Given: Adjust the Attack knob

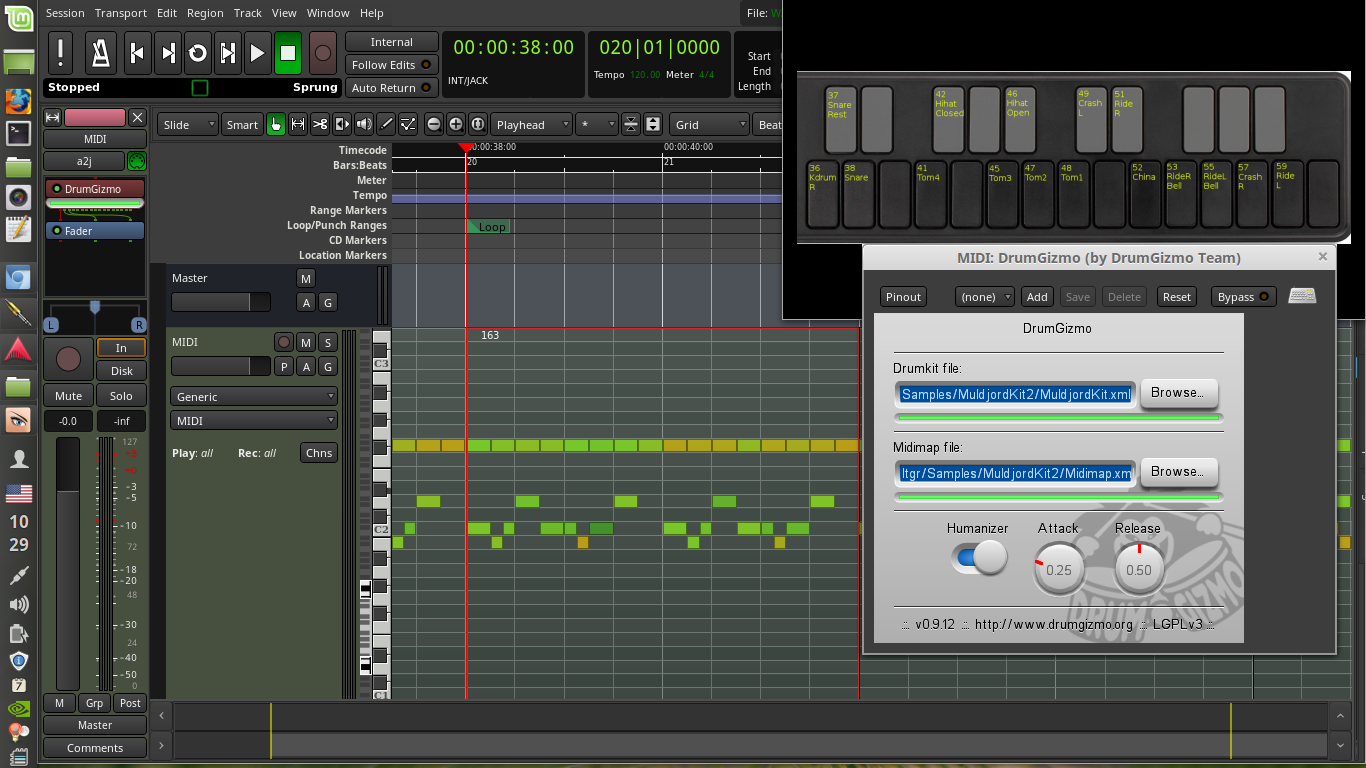Looking at the screenshot, I should pos(1058,568).
